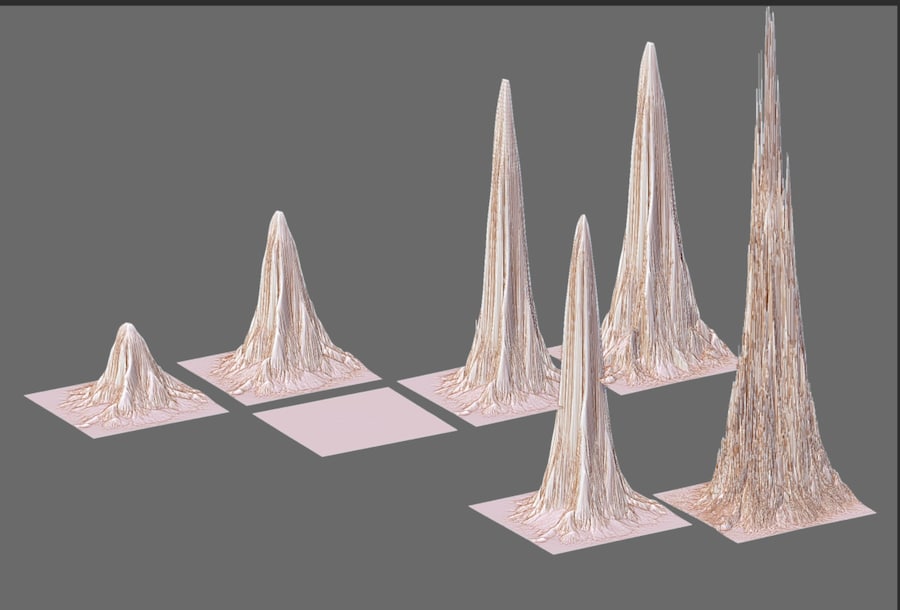Click the rounded top of the back-right peak
900x610 pixels.
(649, 48)
